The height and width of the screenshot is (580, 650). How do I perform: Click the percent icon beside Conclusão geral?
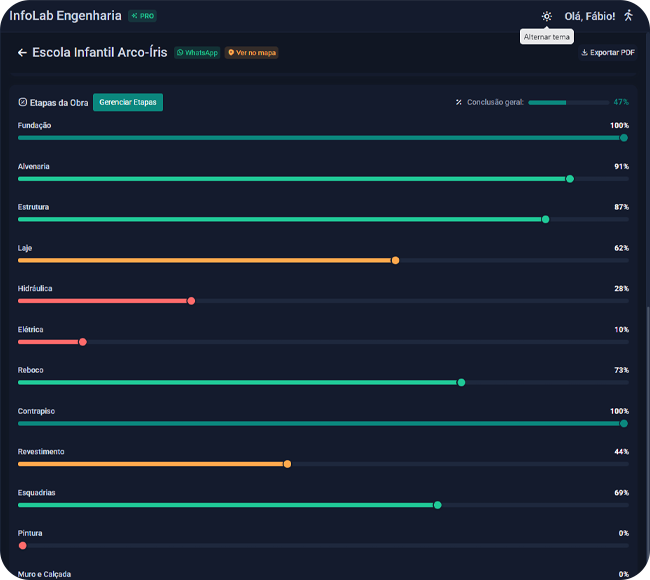(458, 102)
